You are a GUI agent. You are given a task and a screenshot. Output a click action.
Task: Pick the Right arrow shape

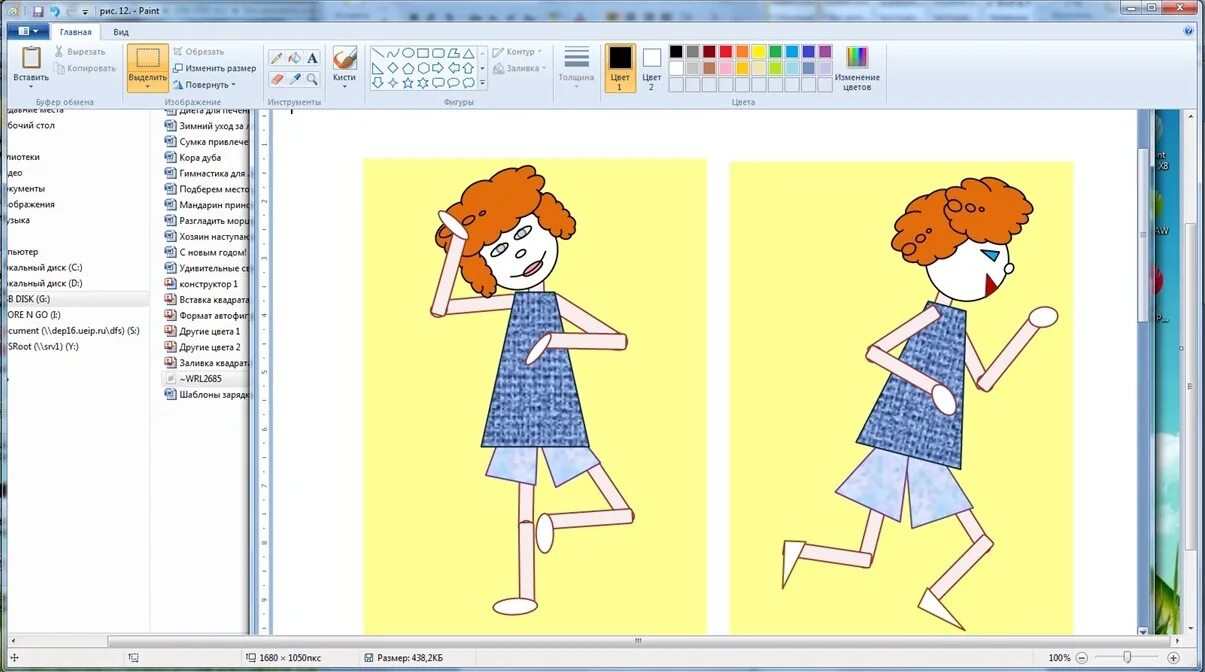point(438,68)
